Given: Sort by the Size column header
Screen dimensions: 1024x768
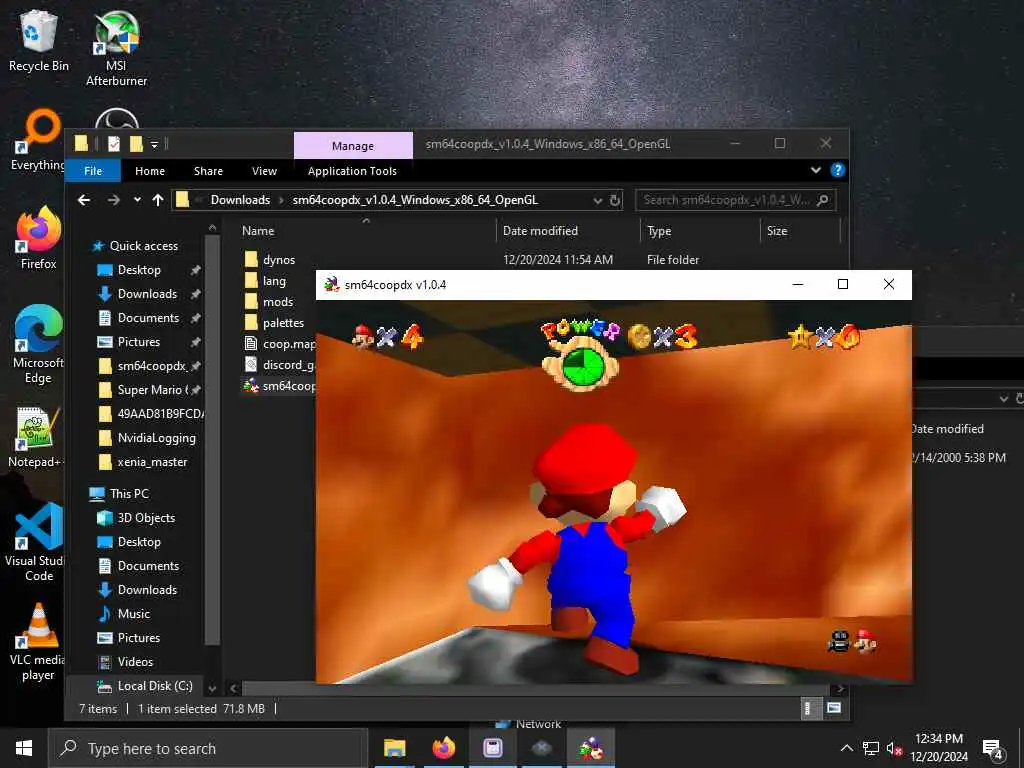Looking at the screenshot, I should pyautogui.click(x=800, y=231).
